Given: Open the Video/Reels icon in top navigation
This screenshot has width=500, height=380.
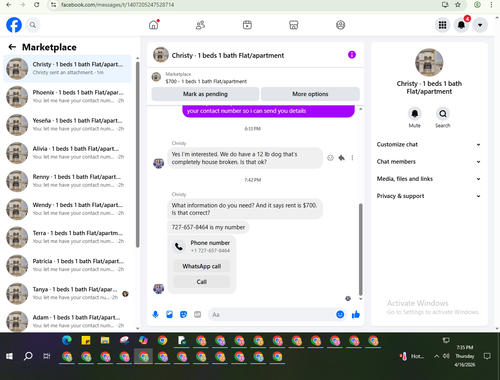Looking at the screenshot, I should tap(247, 25).
